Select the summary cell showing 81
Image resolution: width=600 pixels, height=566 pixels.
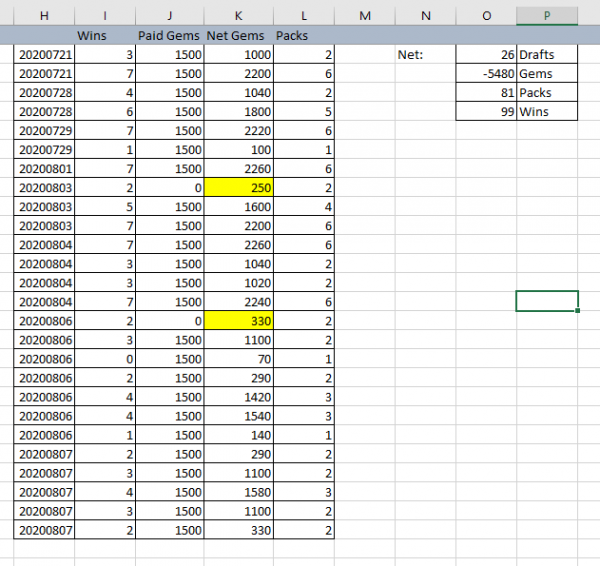pos(486,92)
